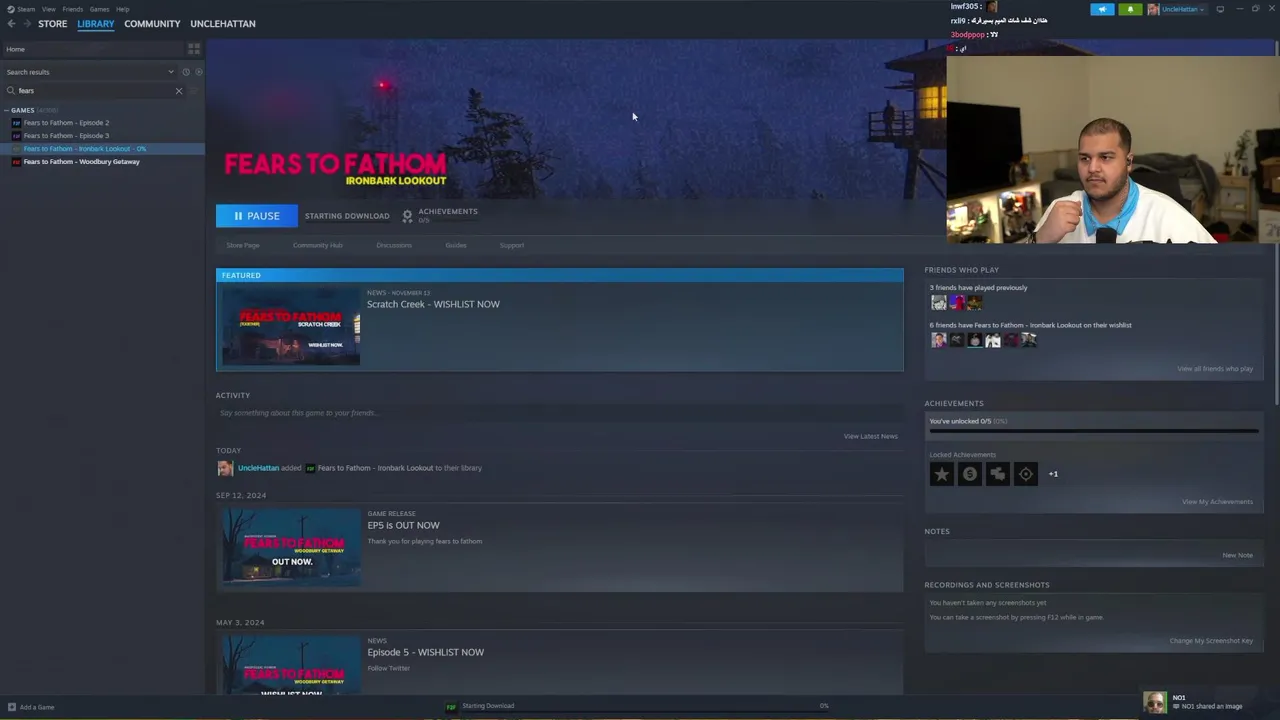Click the activity comment input field
1280x720 pixels.
(x=559, y=413)
